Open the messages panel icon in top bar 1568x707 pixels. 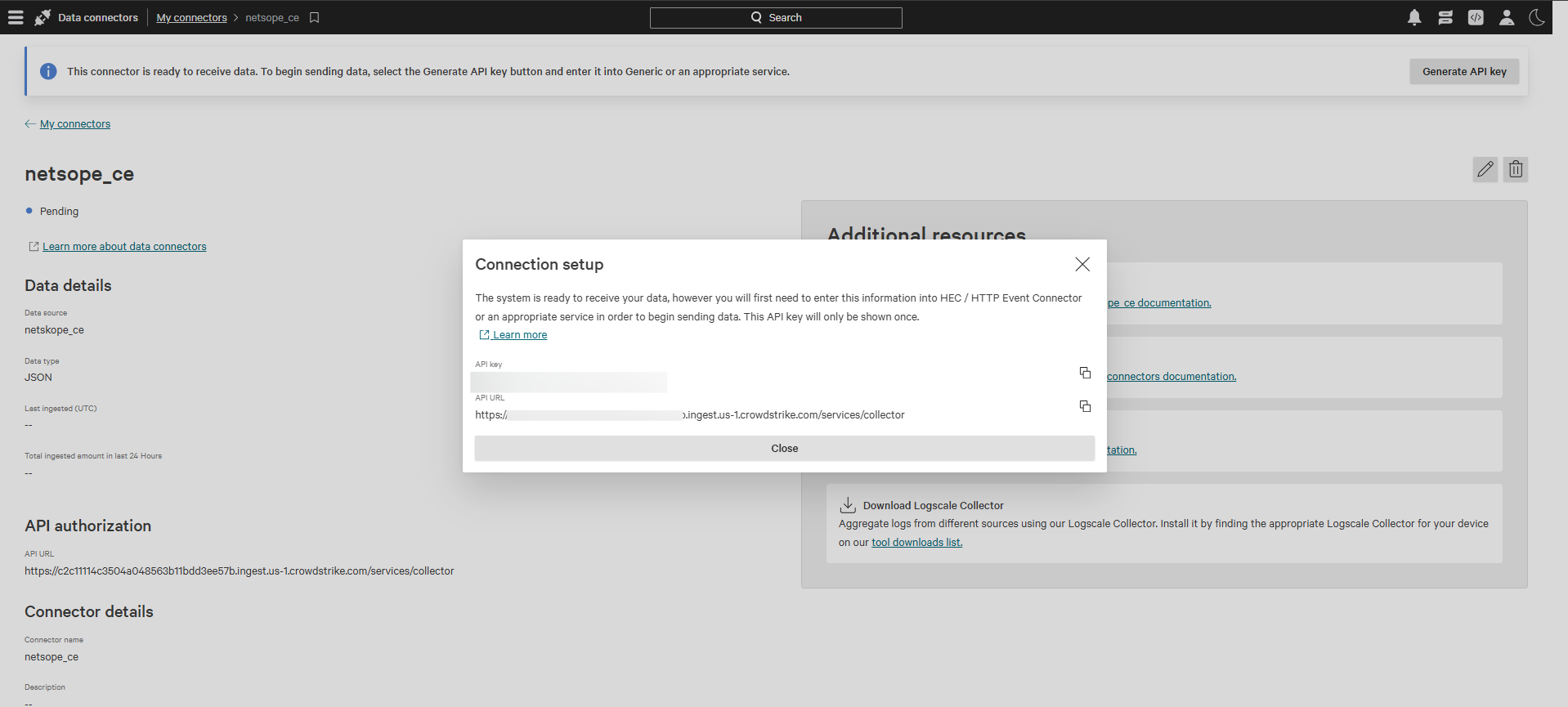[x=1445, y=17]
